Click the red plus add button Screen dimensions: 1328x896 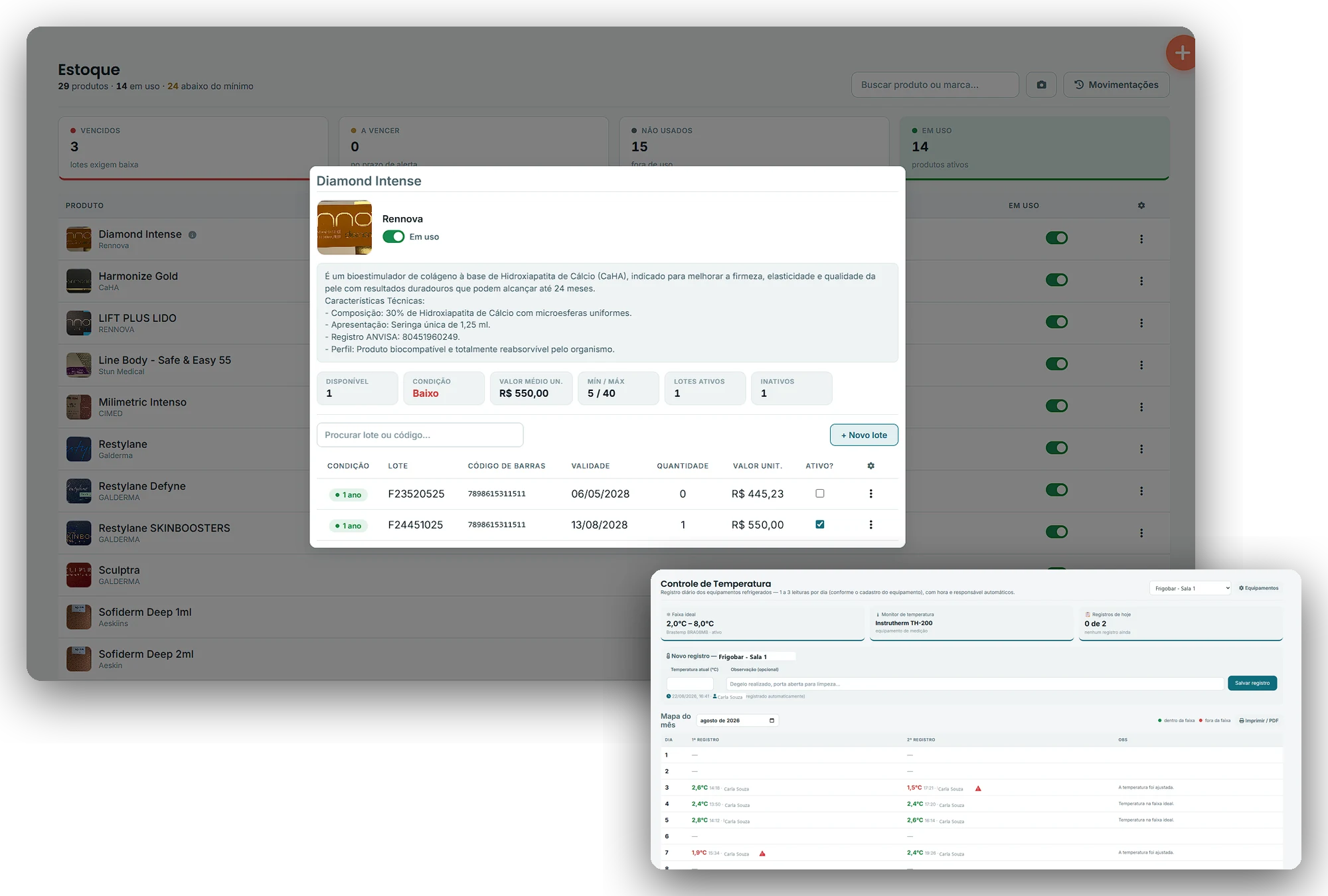(1181, 53)
